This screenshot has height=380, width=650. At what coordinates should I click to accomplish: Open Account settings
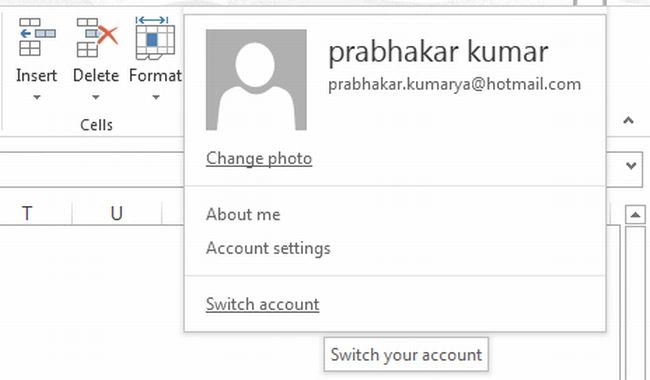tap(268, 248)
